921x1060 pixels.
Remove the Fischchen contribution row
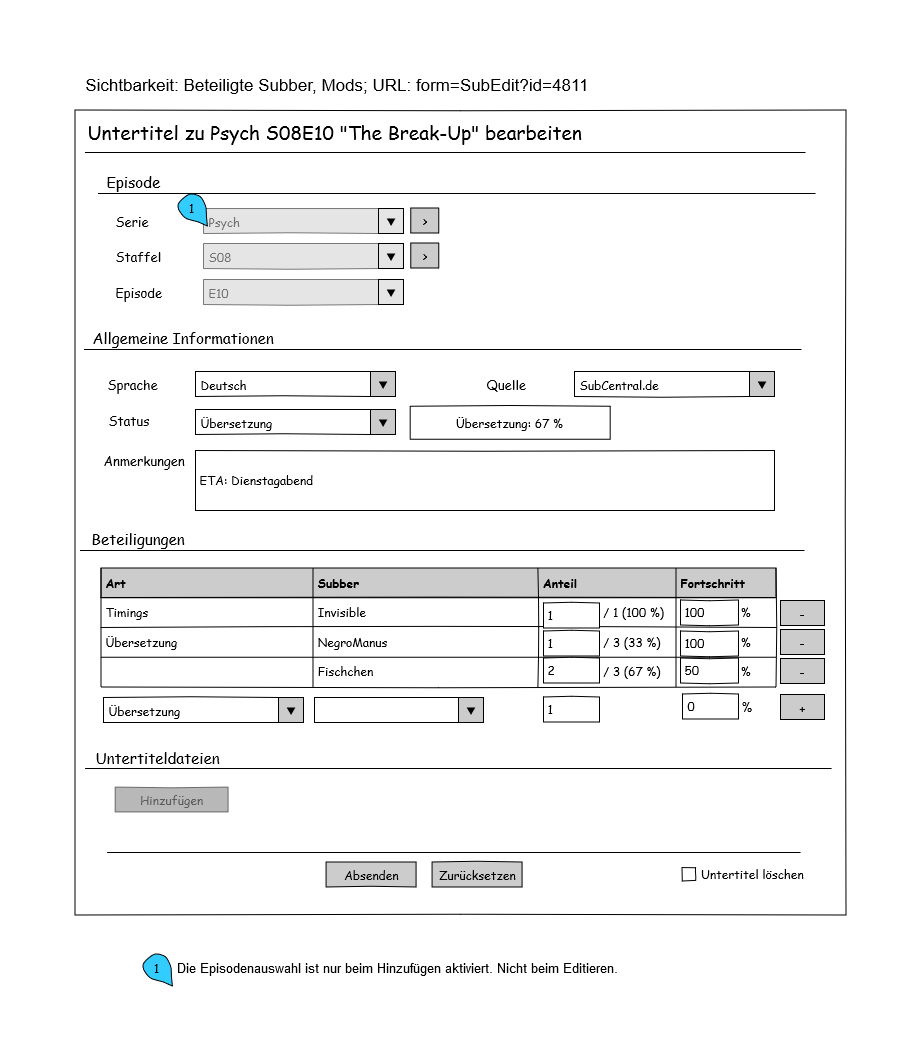click(802, 671)
